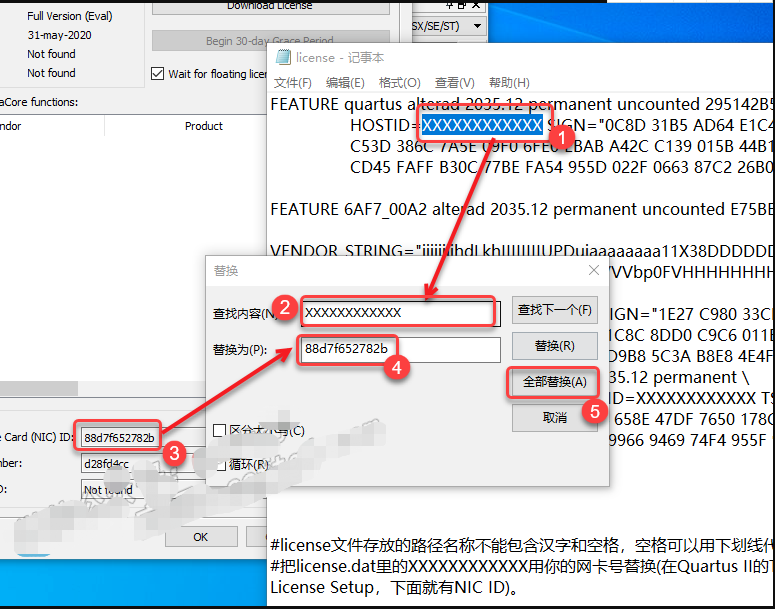The image size is (775, 609).
Task: Click the '替换' dialog title text
Action: point(226,270)
